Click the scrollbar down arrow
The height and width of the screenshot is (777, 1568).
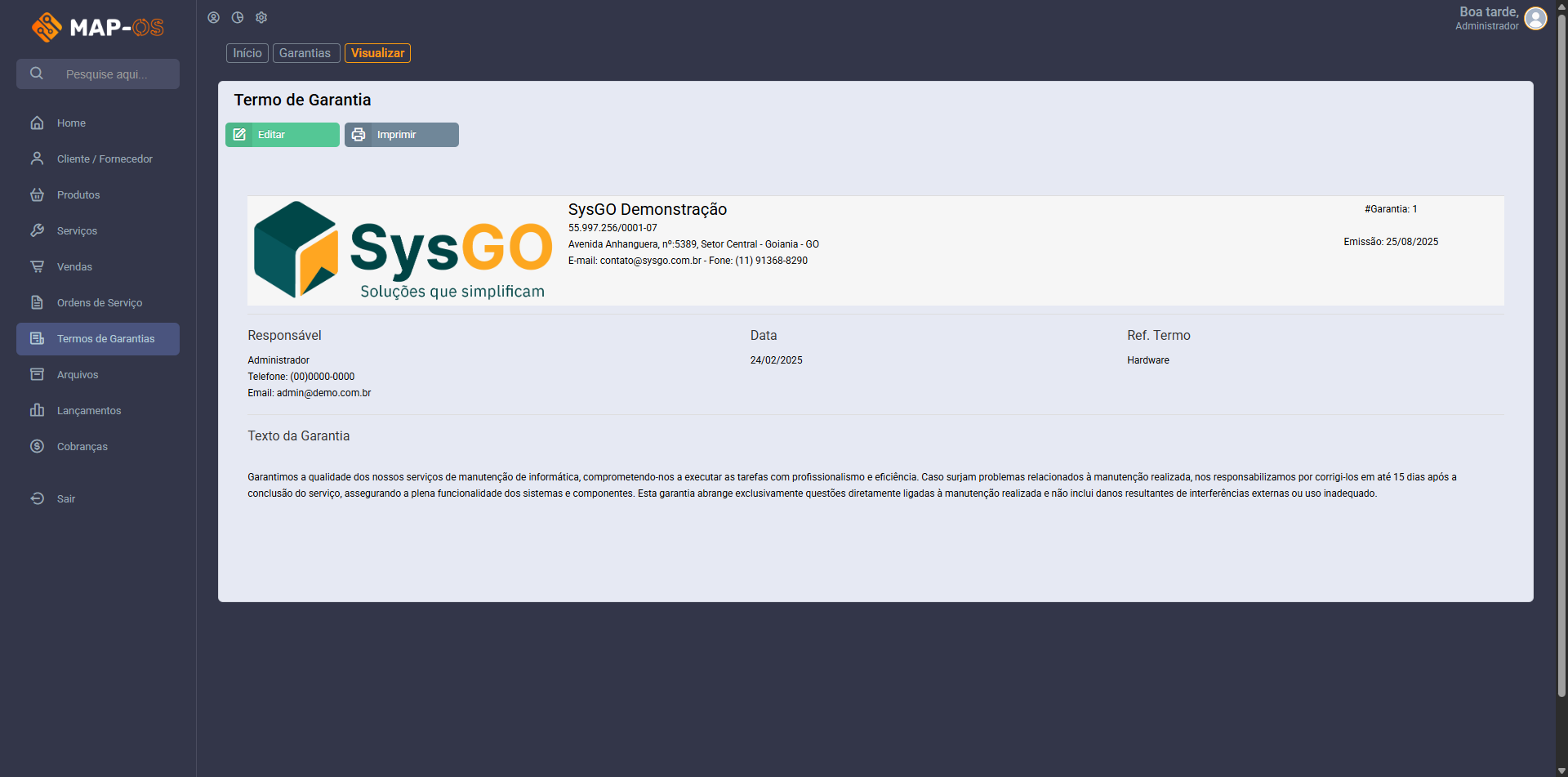coord(1561,770)
